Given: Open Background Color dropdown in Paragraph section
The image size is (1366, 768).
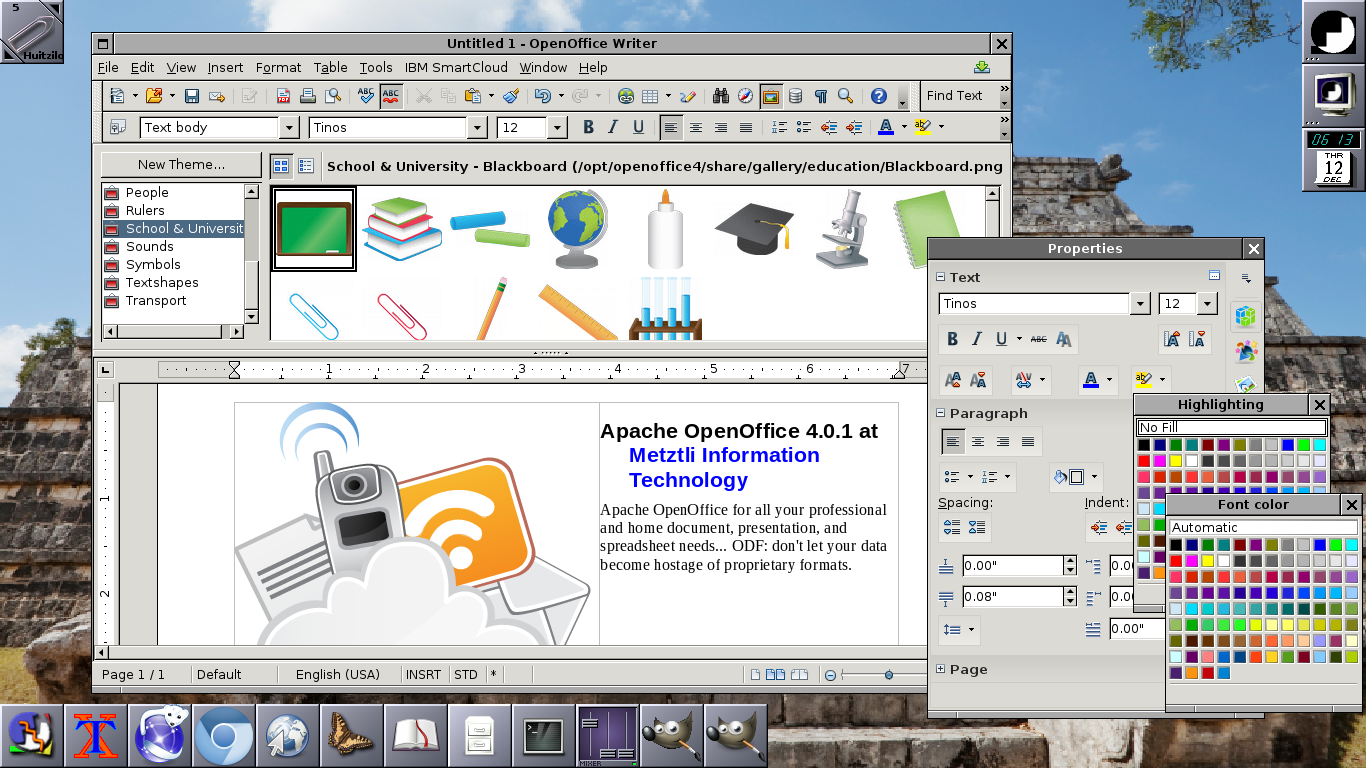Looking at the screenshot, I should pos(1094,477).
